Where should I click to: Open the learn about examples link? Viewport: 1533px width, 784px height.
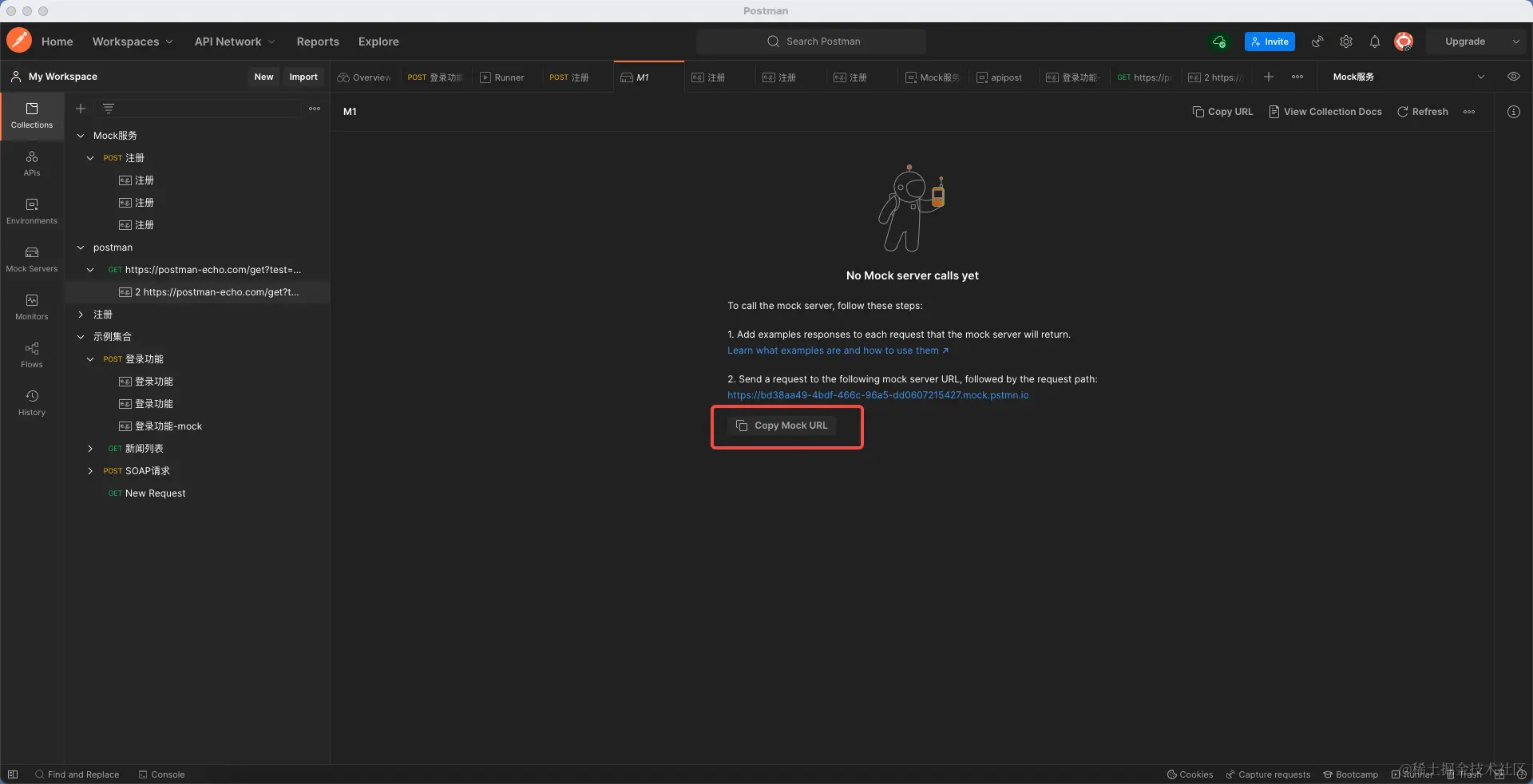point(838,350)
